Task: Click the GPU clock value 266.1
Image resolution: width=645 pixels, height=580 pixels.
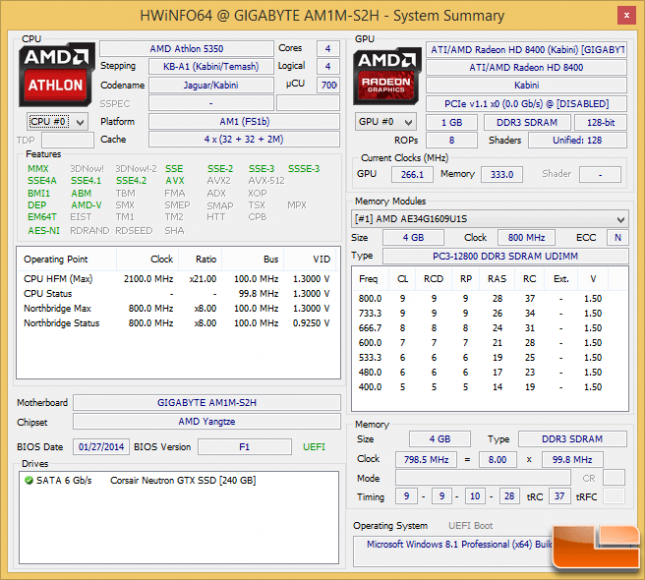Action: (x=412, y=174)
